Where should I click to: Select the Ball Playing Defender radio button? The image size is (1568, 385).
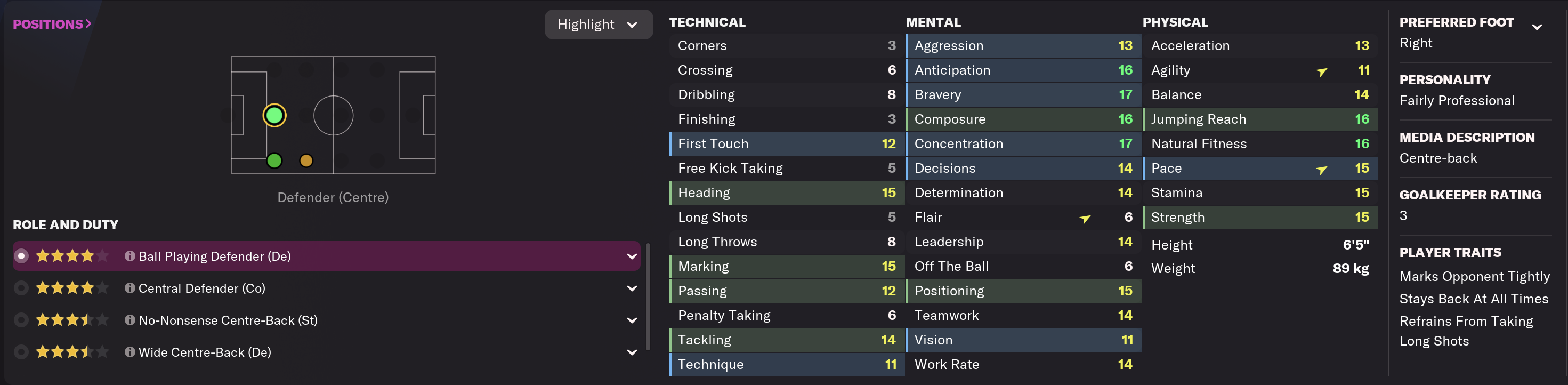click(x=21, y=256)
